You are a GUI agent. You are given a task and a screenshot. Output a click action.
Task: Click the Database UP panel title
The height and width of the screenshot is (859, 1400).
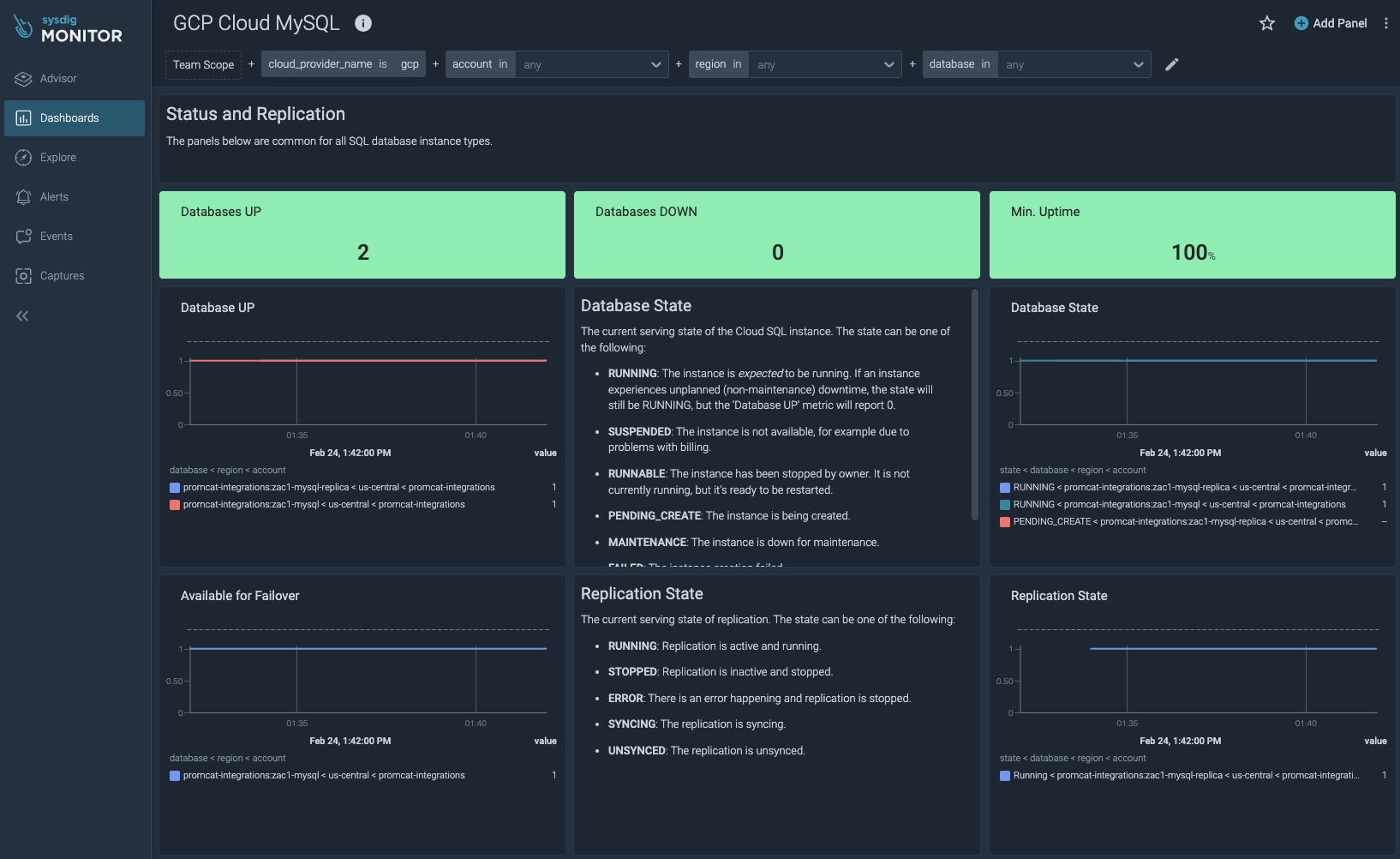coord(218,308)
